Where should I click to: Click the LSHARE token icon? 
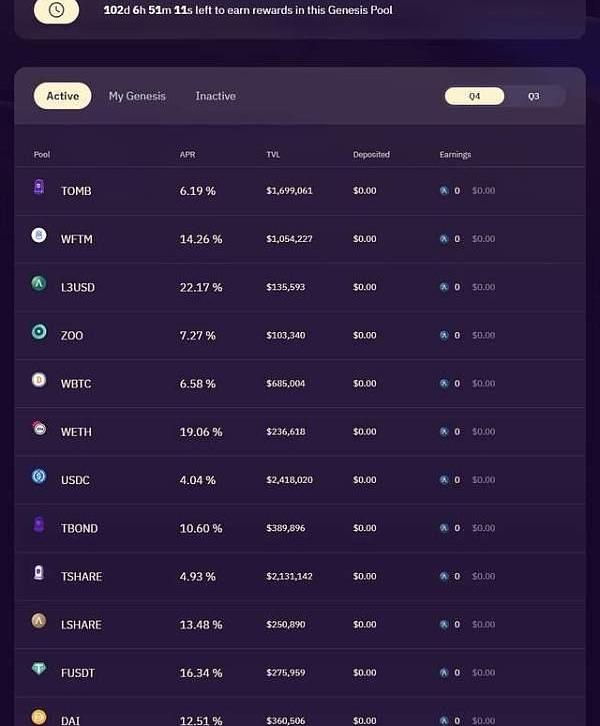(39, 620)
